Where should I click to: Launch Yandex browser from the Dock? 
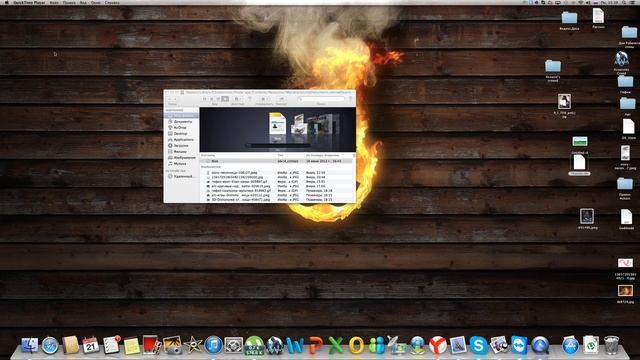[438, 345]
